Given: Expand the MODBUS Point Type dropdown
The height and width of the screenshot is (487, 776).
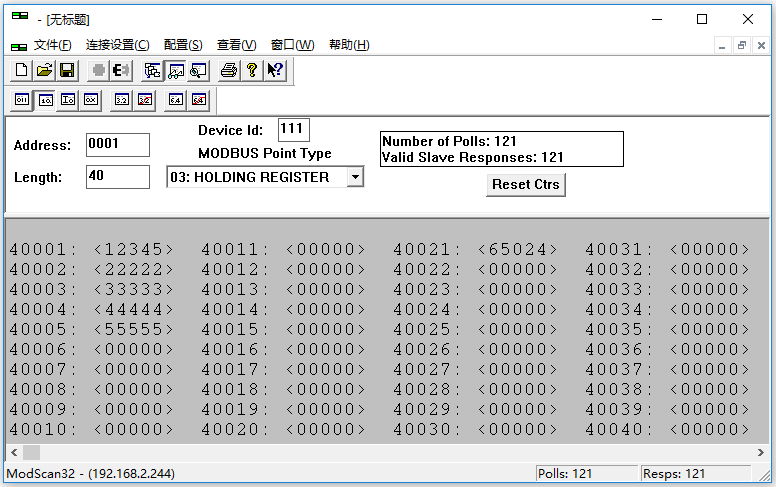Looking at the screenshot, I should click(354, 177).
